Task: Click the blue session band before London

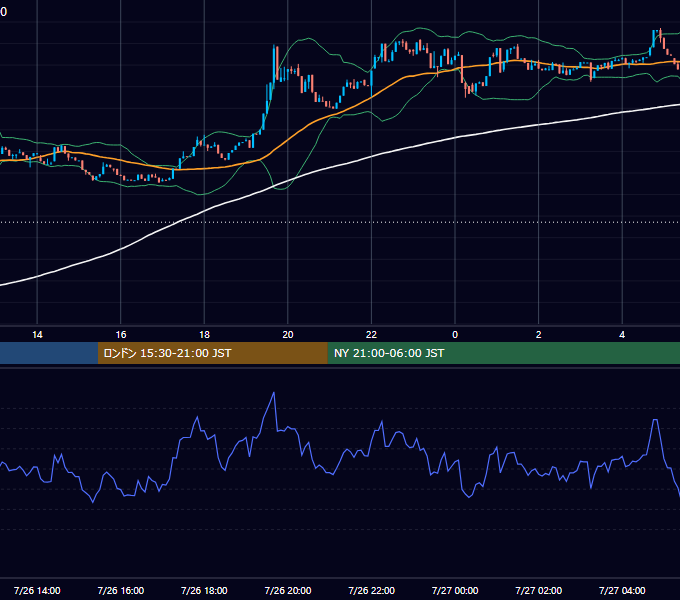Action: [49, 353]
